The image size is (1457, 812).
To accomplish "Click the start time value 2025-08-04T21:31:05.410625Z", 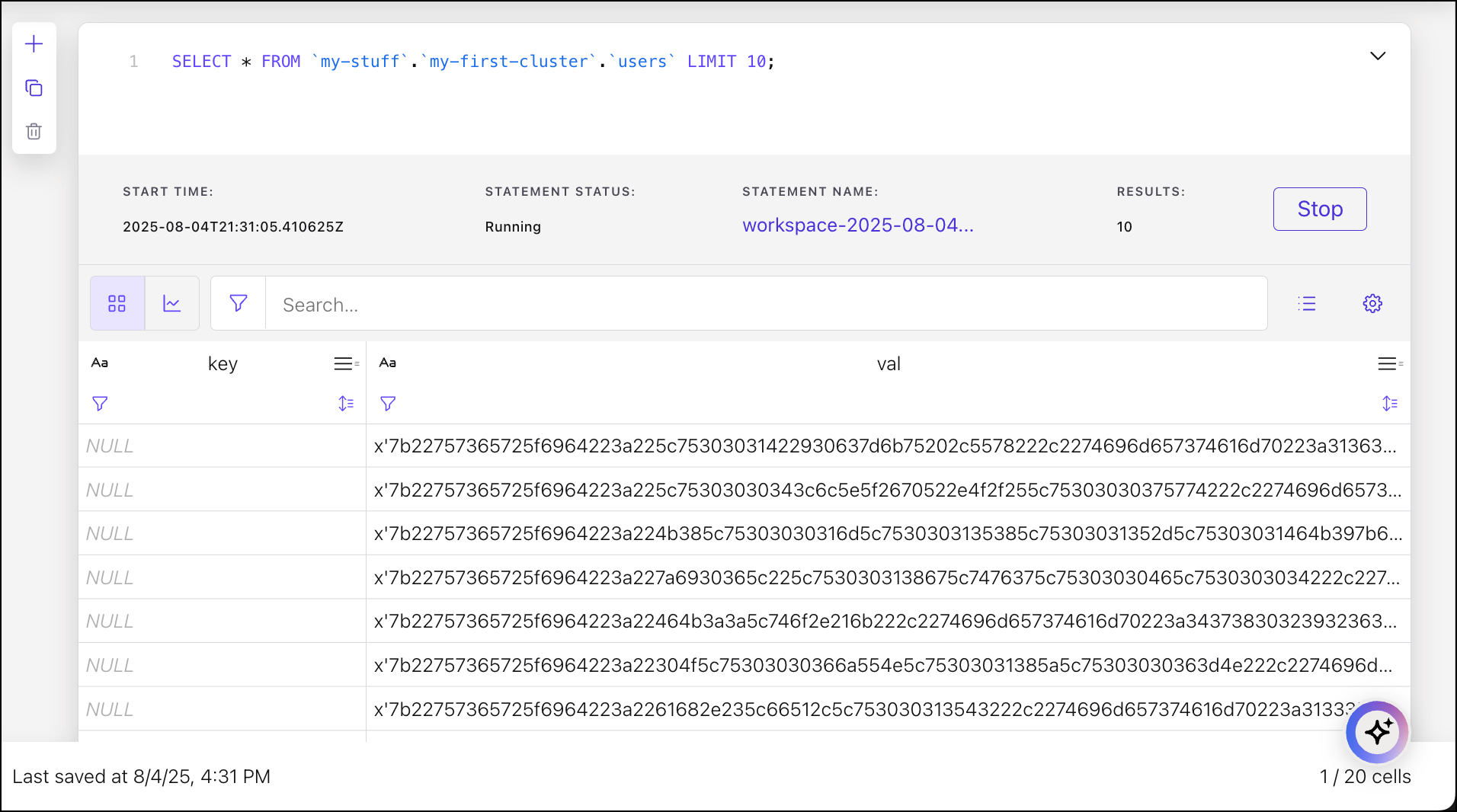I will click(233, 227).
